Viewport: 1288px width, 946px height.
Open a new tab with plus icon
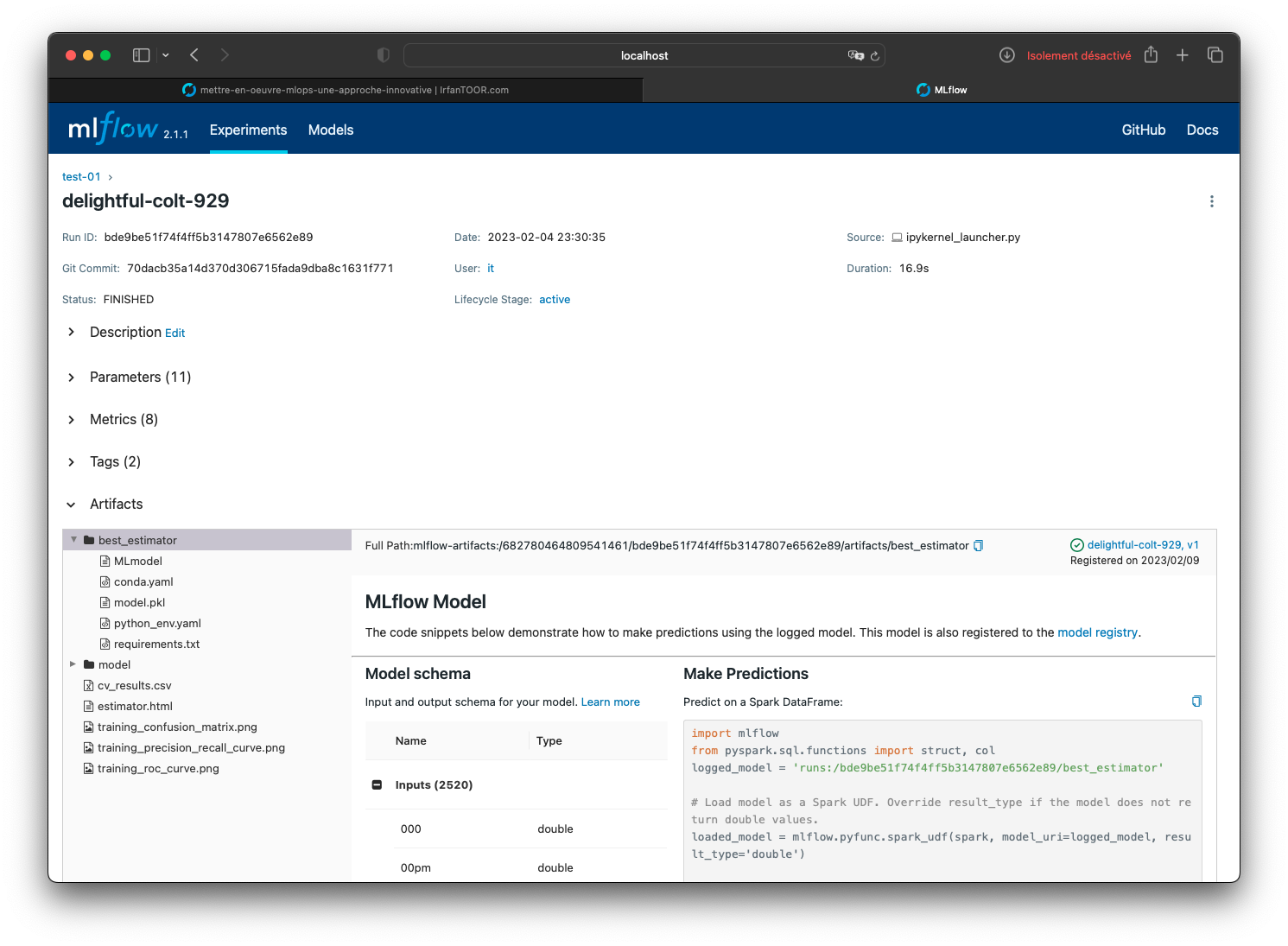click(x=1183, y=55)
